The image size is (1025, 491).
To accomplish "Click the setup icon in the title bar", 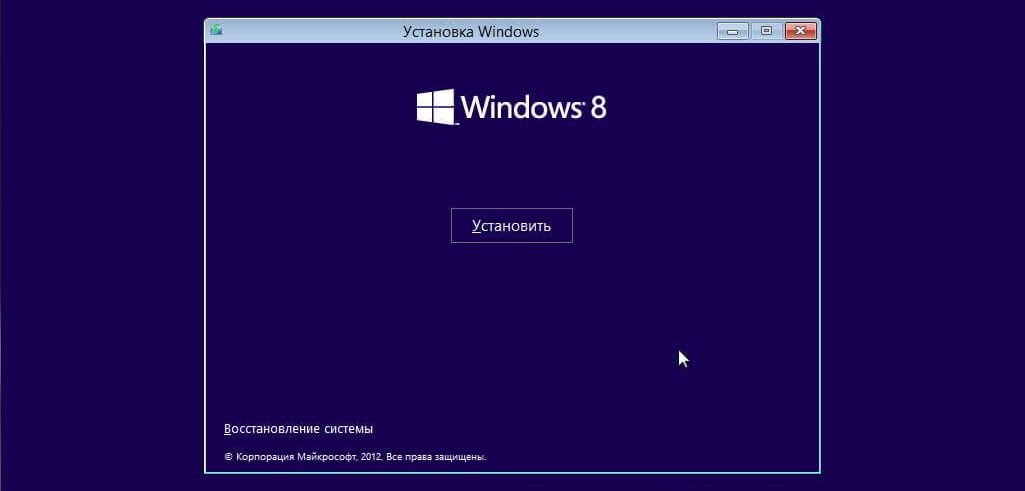I will [x=216, y=30].
